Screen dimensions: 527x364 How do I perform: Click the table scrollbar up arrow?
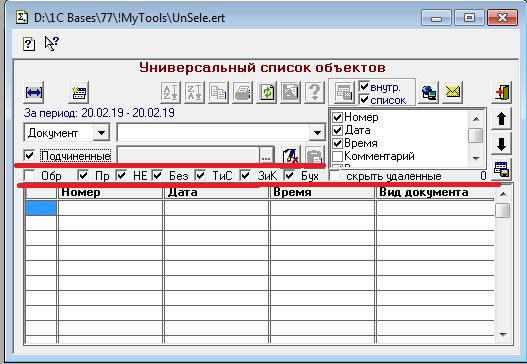pos(503,194)
